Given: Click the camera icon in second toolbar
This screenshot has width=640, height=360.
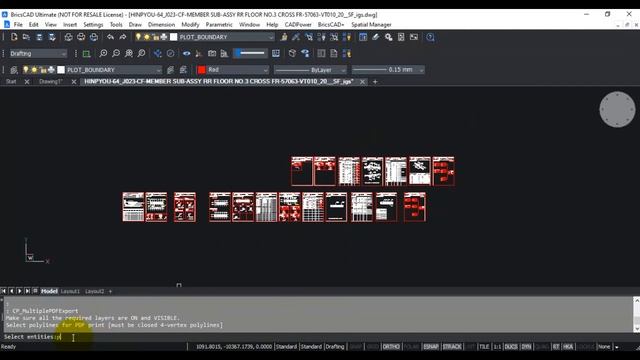Looking at the screenshot, I should 212,53.
